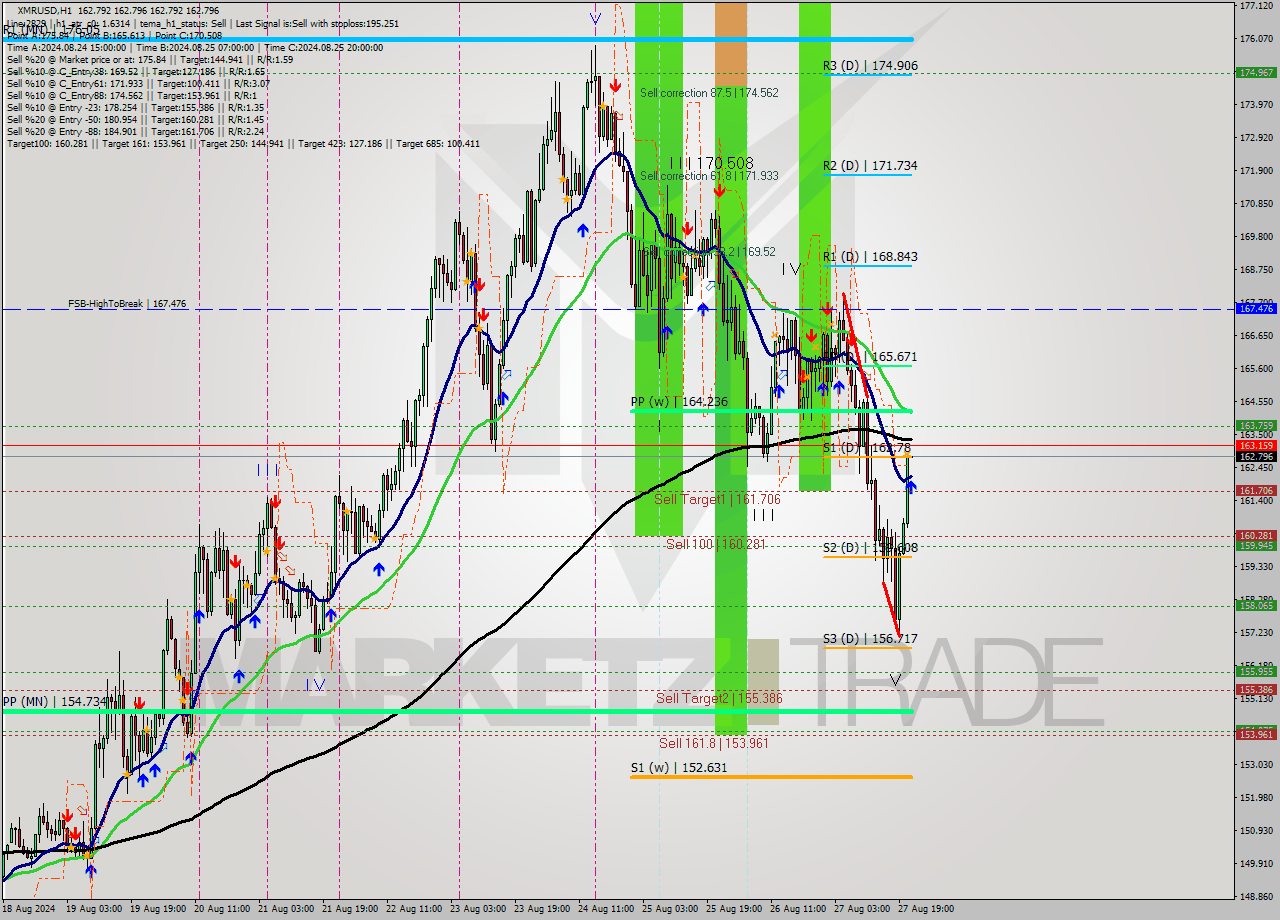Click the '27 Aug 19:00' time axis label
1280x920 pixels.
tap(924, 909)
